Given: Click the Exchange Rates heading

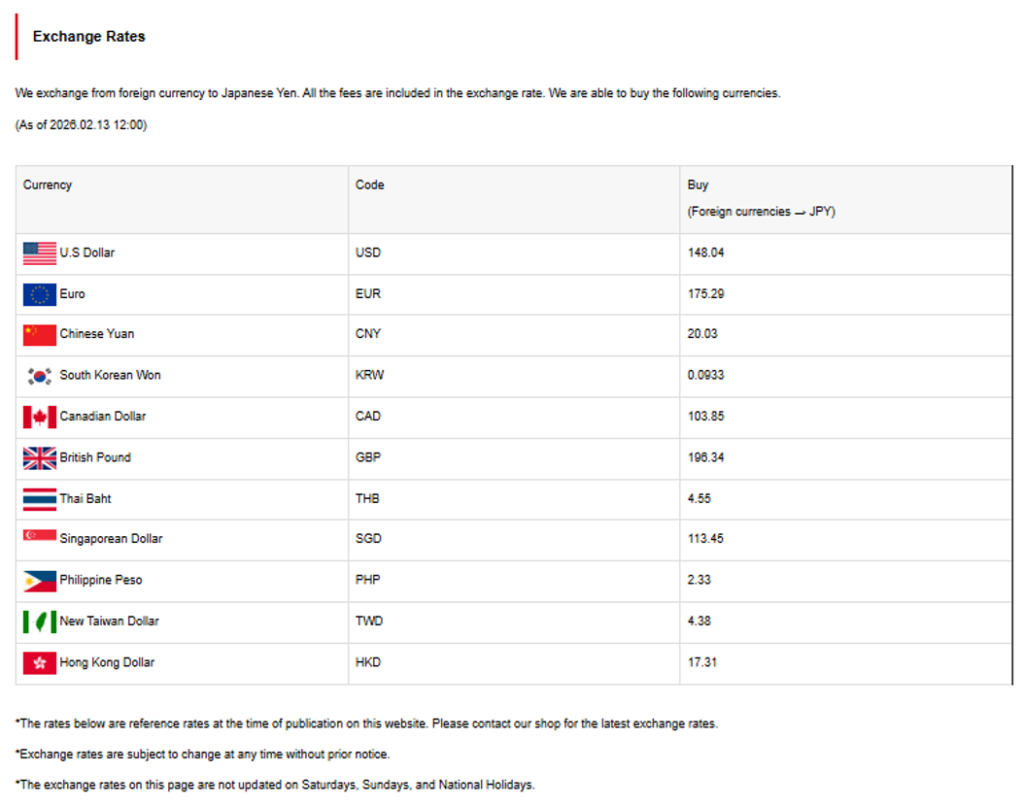Looking at the screenshot, I should tap(89, 37).
